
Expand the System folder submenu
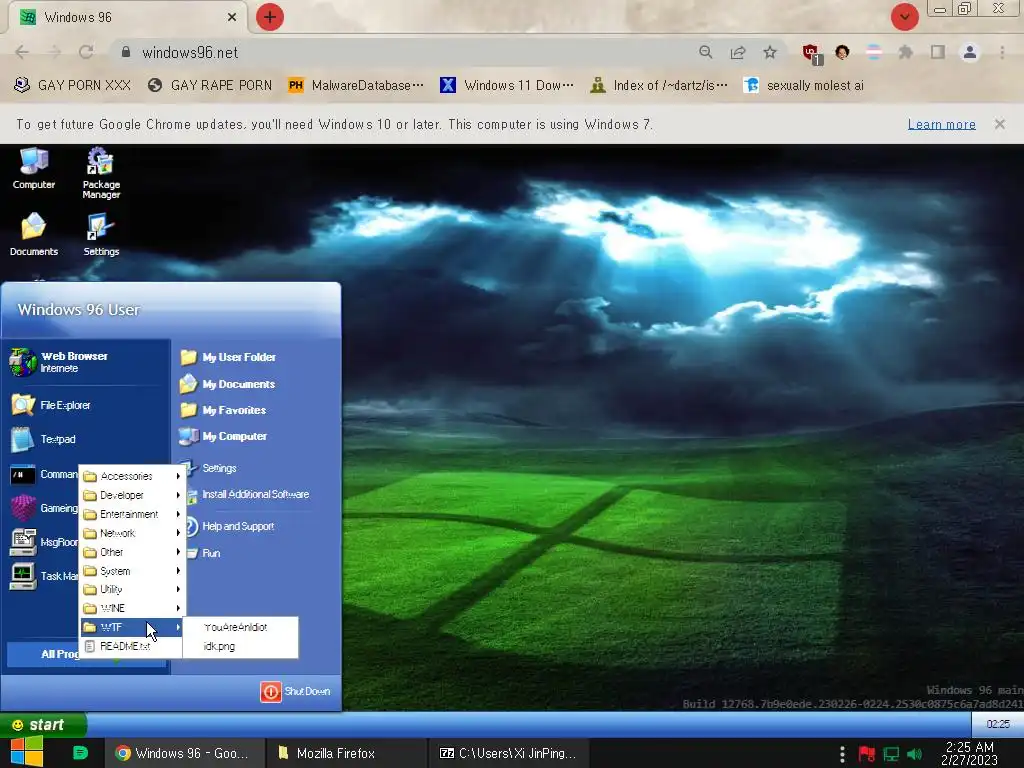(131, 571)
